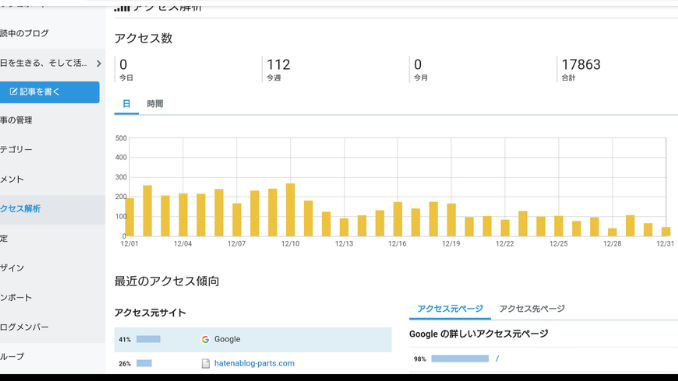Open the 記事の管理 sidebar item

16,120
